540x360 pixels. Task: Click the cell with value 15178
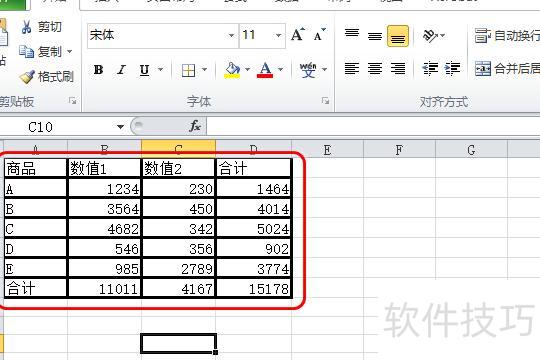tap(254, 288)
